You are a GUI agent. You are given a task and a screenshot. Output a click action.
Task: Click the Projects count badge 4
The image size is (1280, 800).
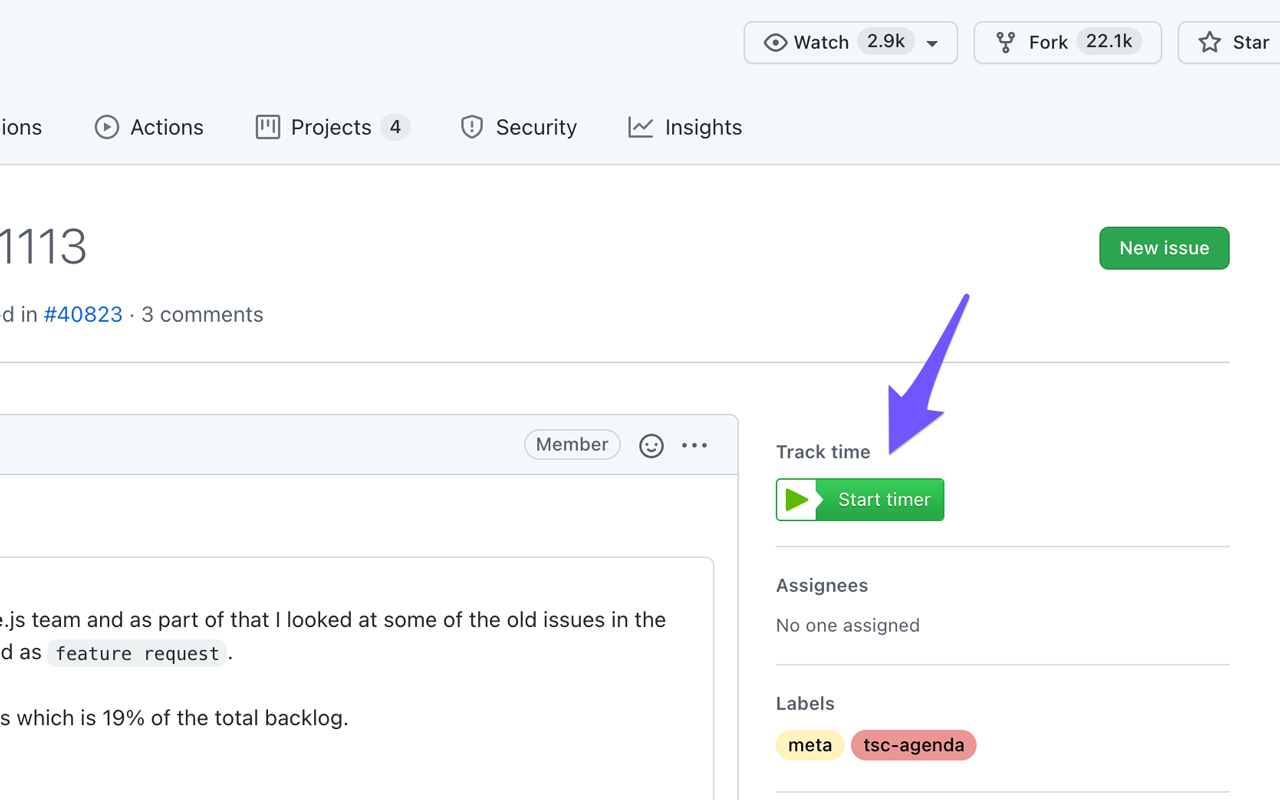tap(395, 127)
